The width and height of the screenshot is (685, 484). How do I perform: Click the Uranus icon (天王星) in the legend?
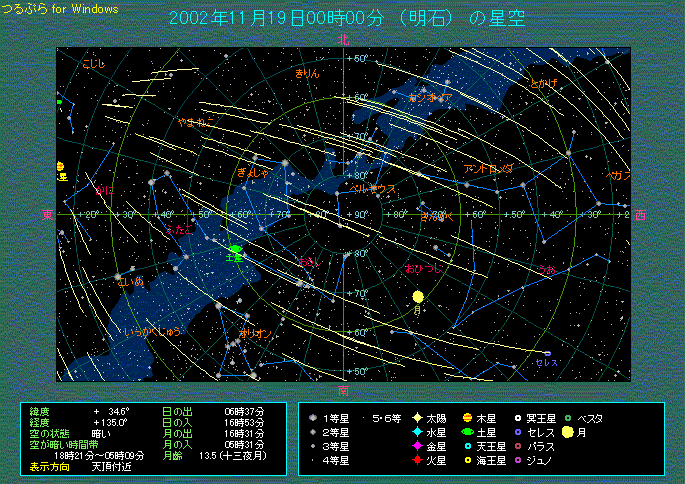468,446
